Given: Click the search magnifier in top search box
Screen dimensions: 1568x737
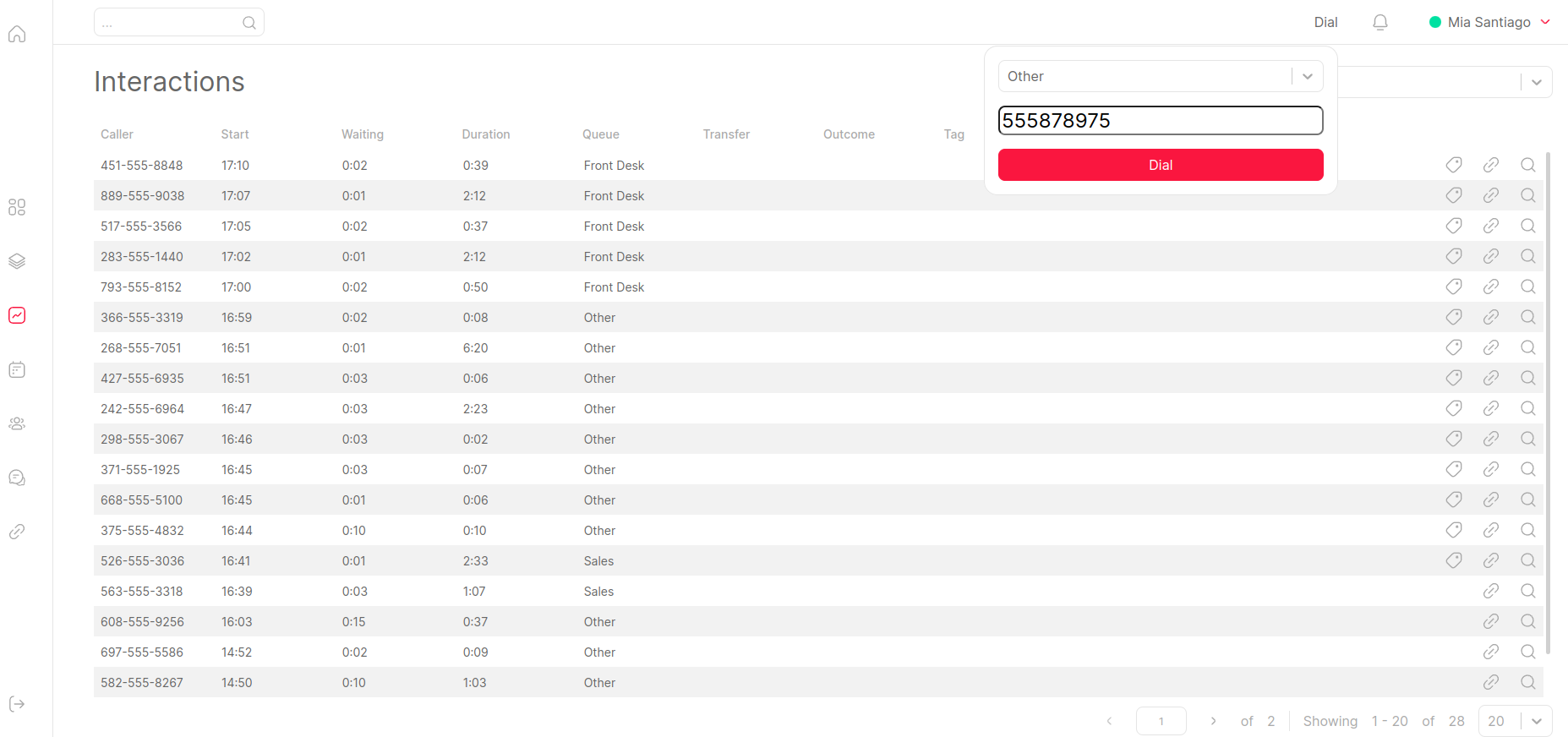Looking at the screenshot, I should click(x=249, y=23).
